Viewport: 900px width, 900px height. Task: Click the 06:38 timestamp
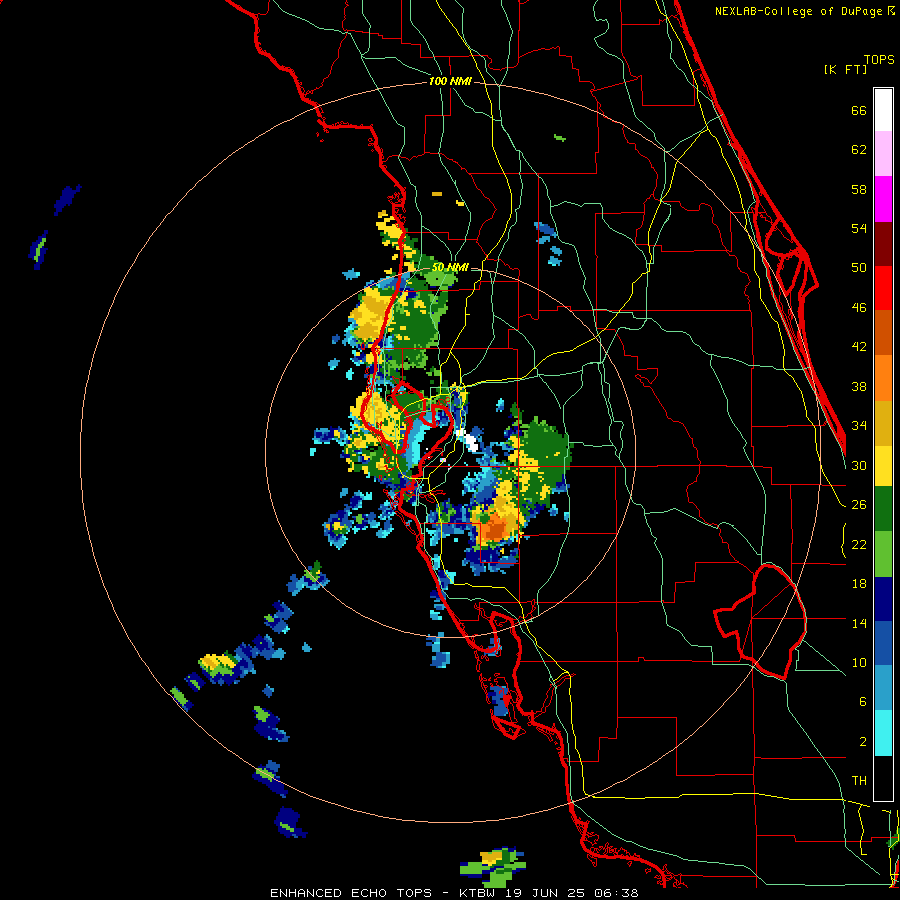click(617, 893)
